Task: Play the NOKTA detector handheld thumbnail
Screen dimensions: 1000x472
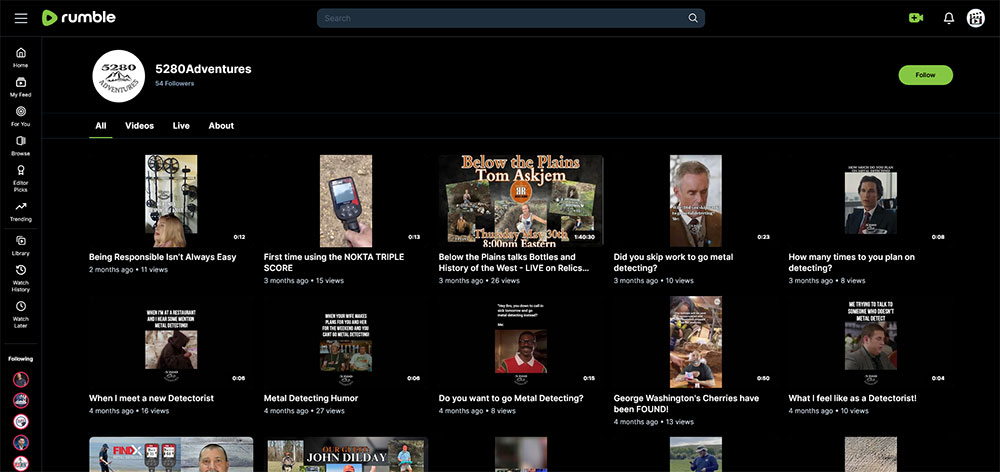Action: click(346, 200)
